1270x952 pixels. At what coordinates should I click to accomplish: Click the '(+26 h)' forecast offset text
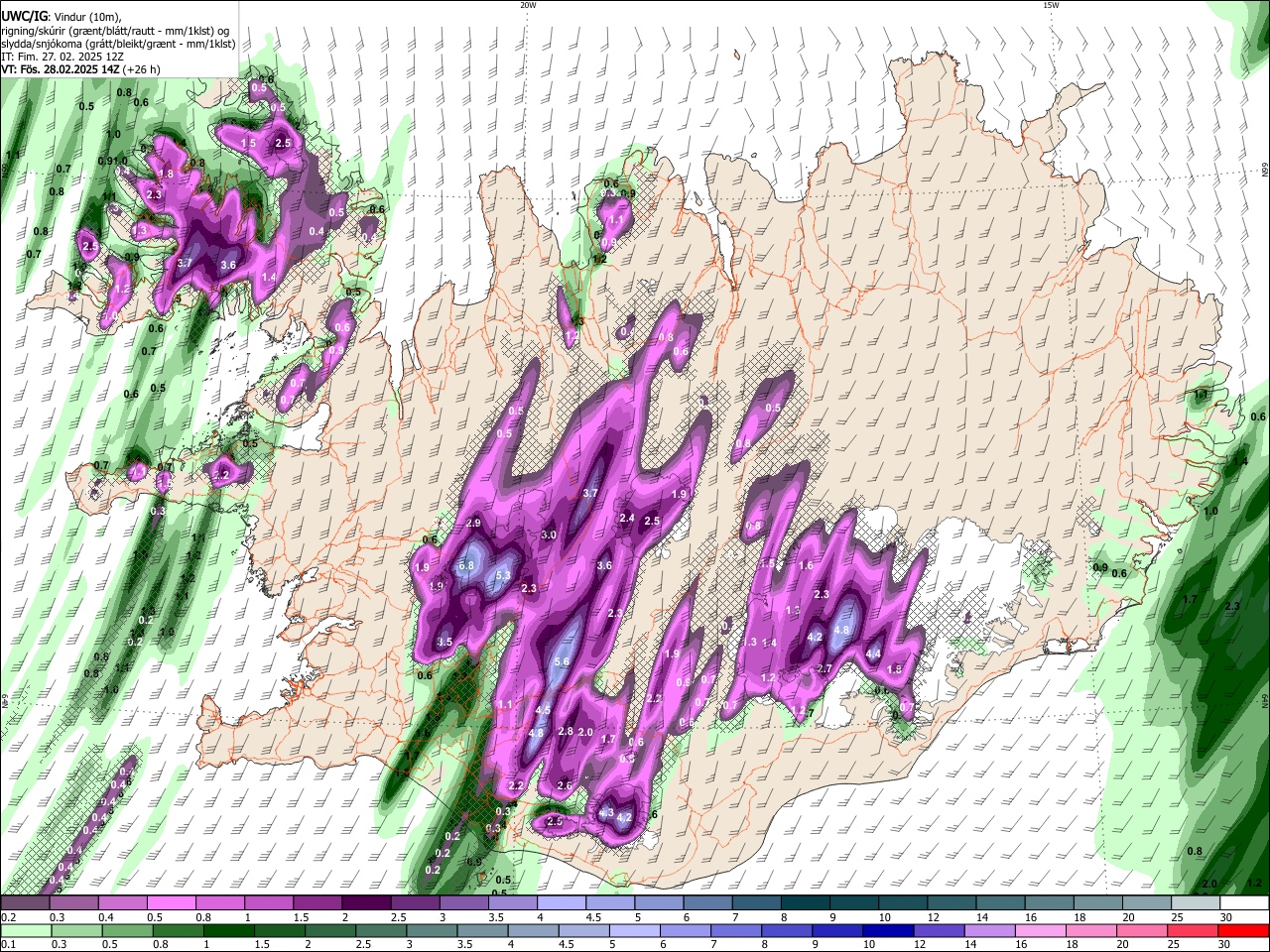142,69
